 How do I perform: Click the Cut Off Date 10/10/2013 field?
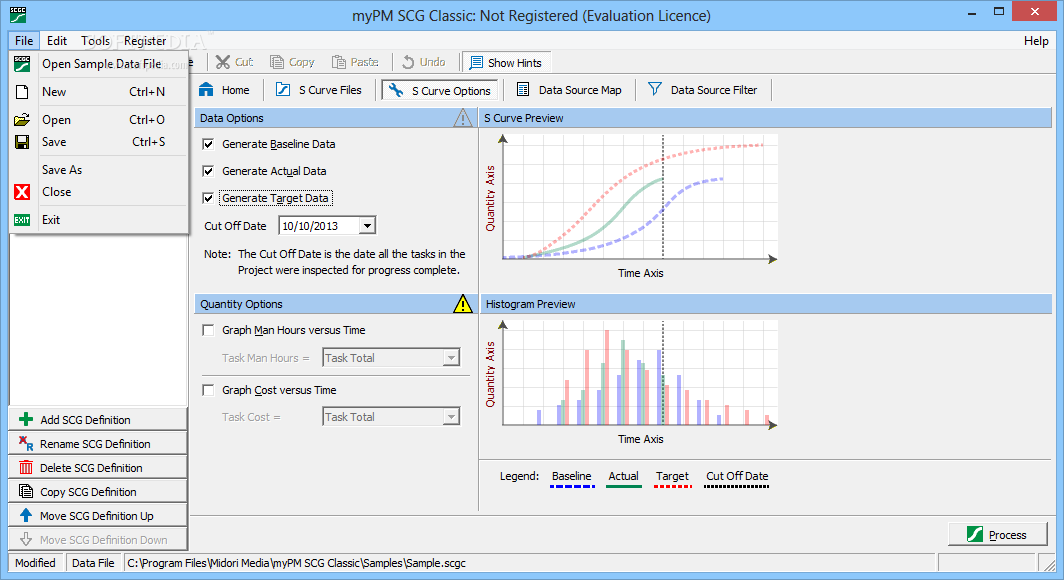(x=320, y=226)
